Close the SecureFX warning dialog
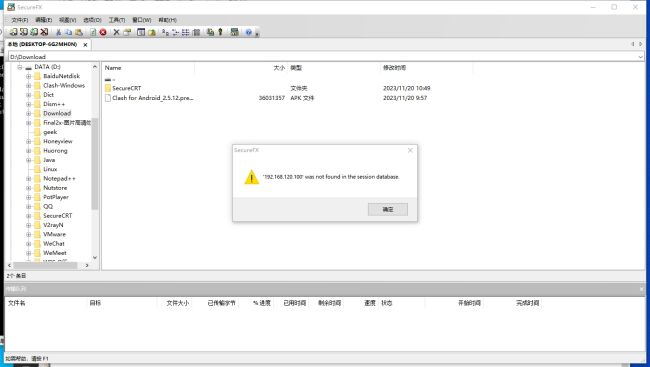This screenshot has height=367, width=650. pos(410,150)
